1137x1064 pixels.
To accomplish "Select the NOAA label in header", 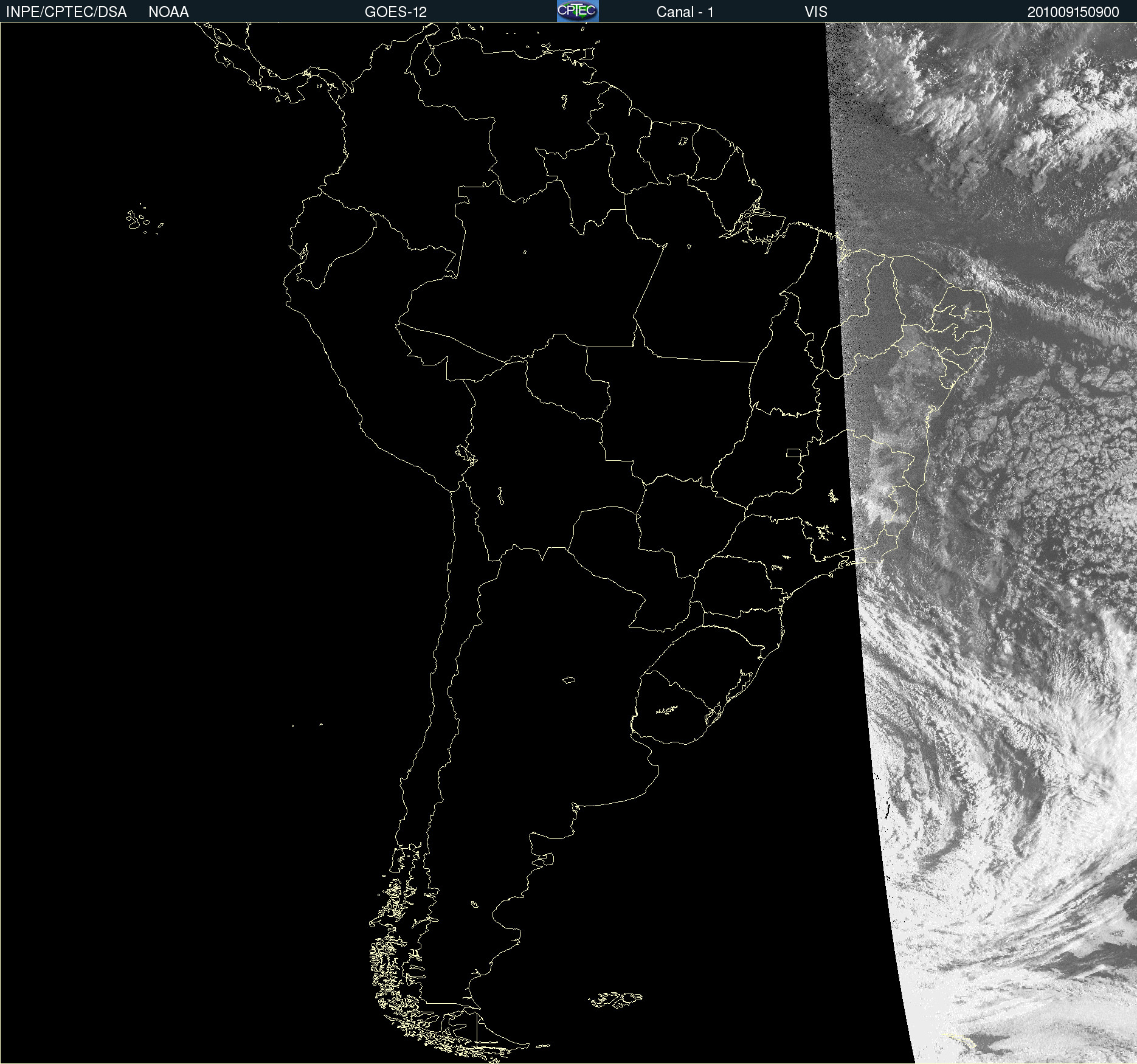I will [168, 12].
